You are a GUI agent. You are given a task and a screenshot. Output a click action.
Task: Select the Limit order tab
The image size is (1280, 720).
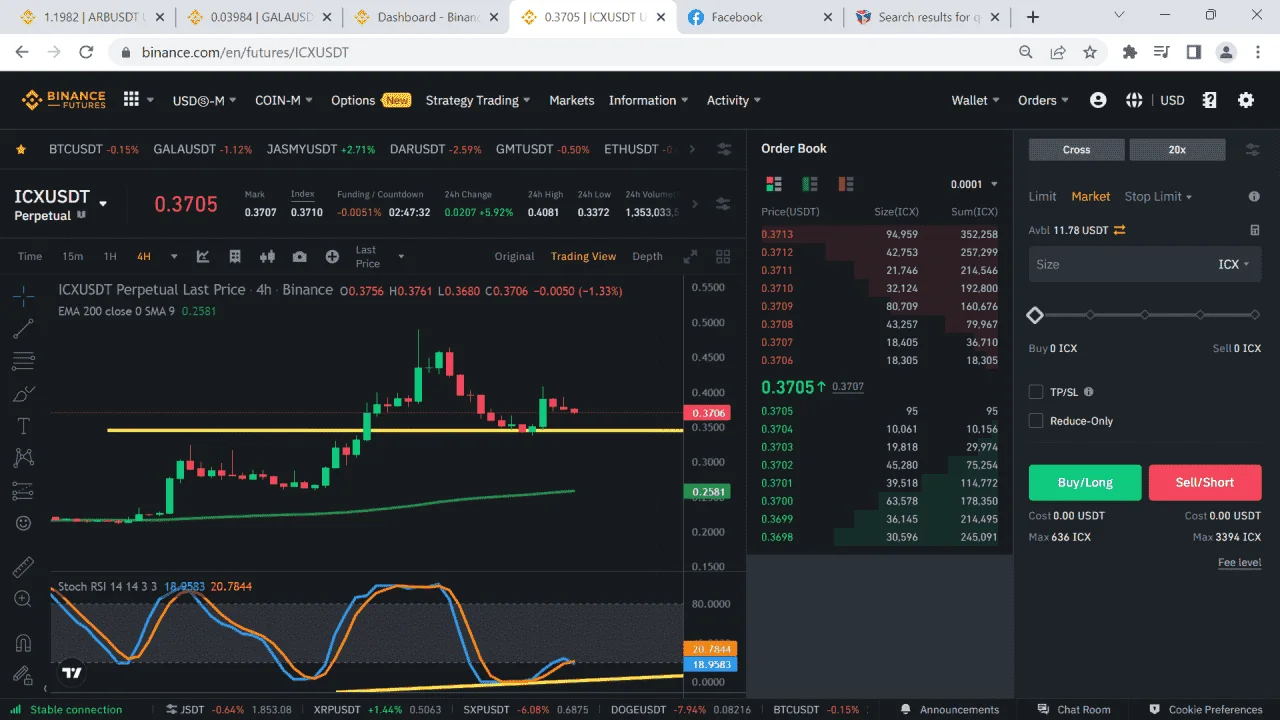tap(1042, 197)
